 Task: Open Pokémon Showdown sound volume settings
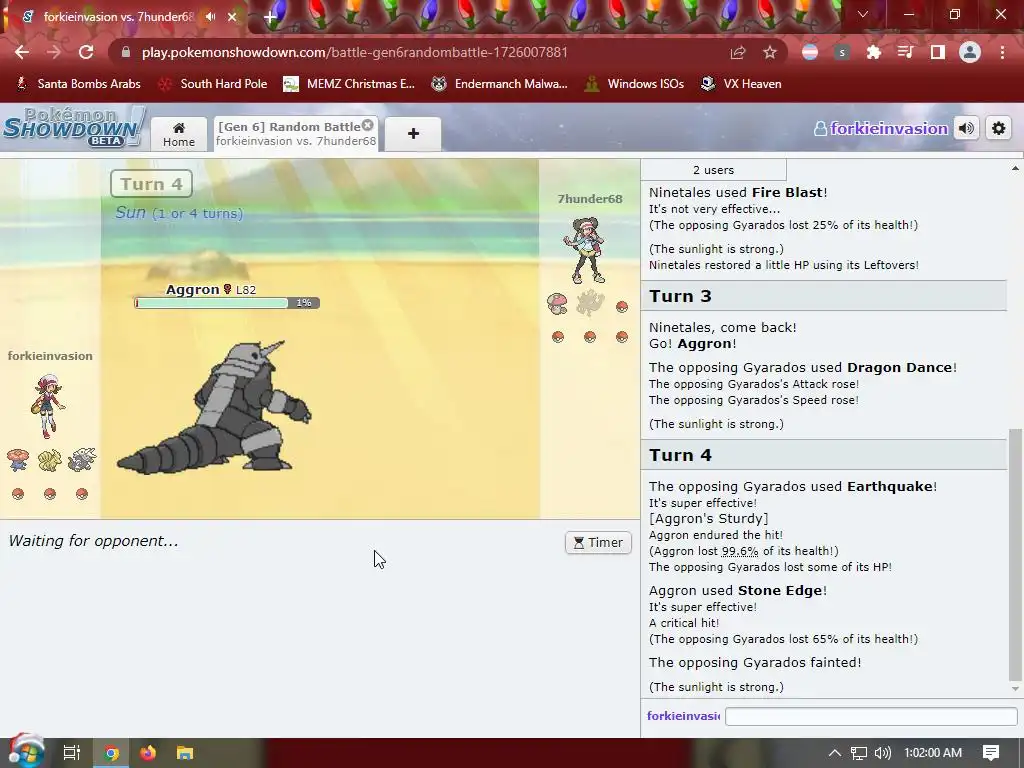967,129
